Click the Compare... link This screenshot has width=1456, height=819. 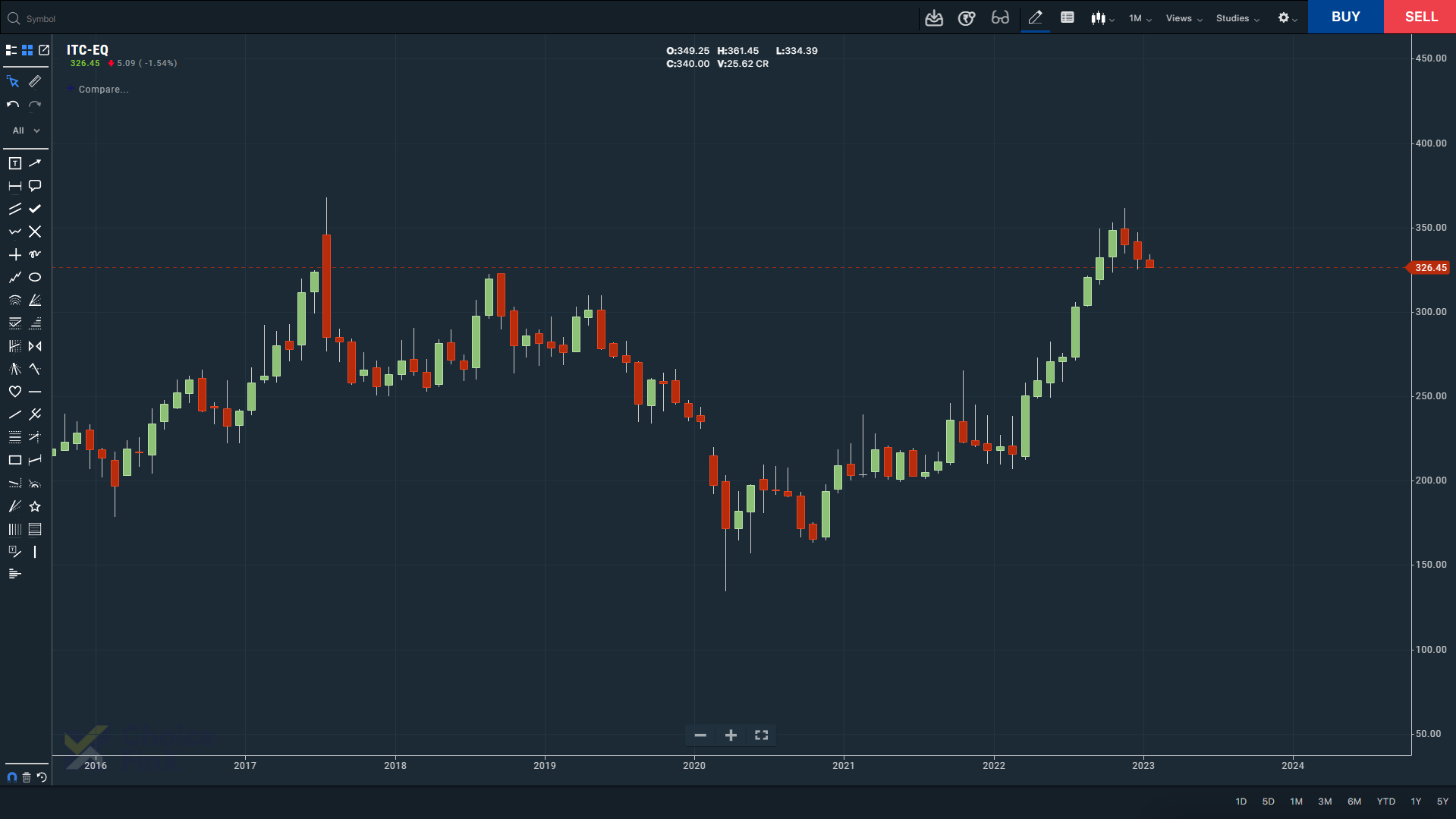pos(103,90)
